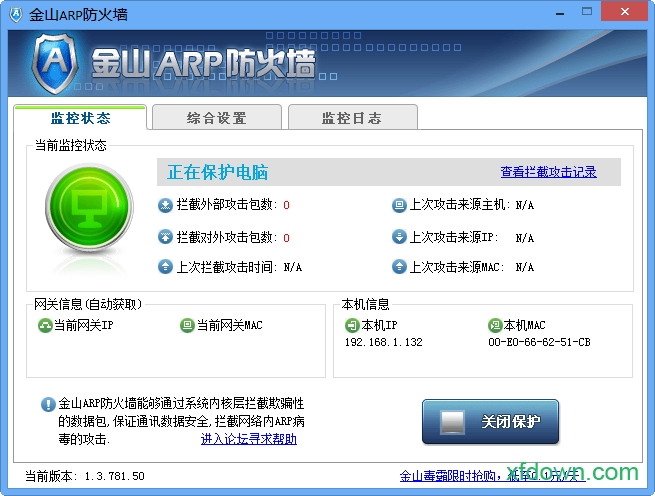The image size is (655, 496).
Task: Click the current gateway MAC icon
Action: click(x=187, y=325)
